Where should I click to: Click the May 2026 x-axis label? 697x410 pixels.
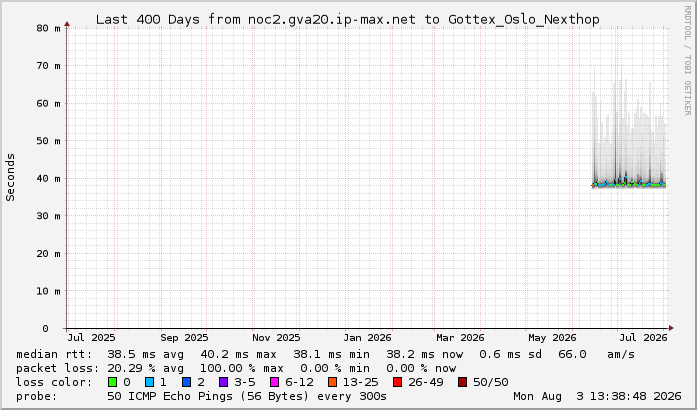[x=552, y=338]
